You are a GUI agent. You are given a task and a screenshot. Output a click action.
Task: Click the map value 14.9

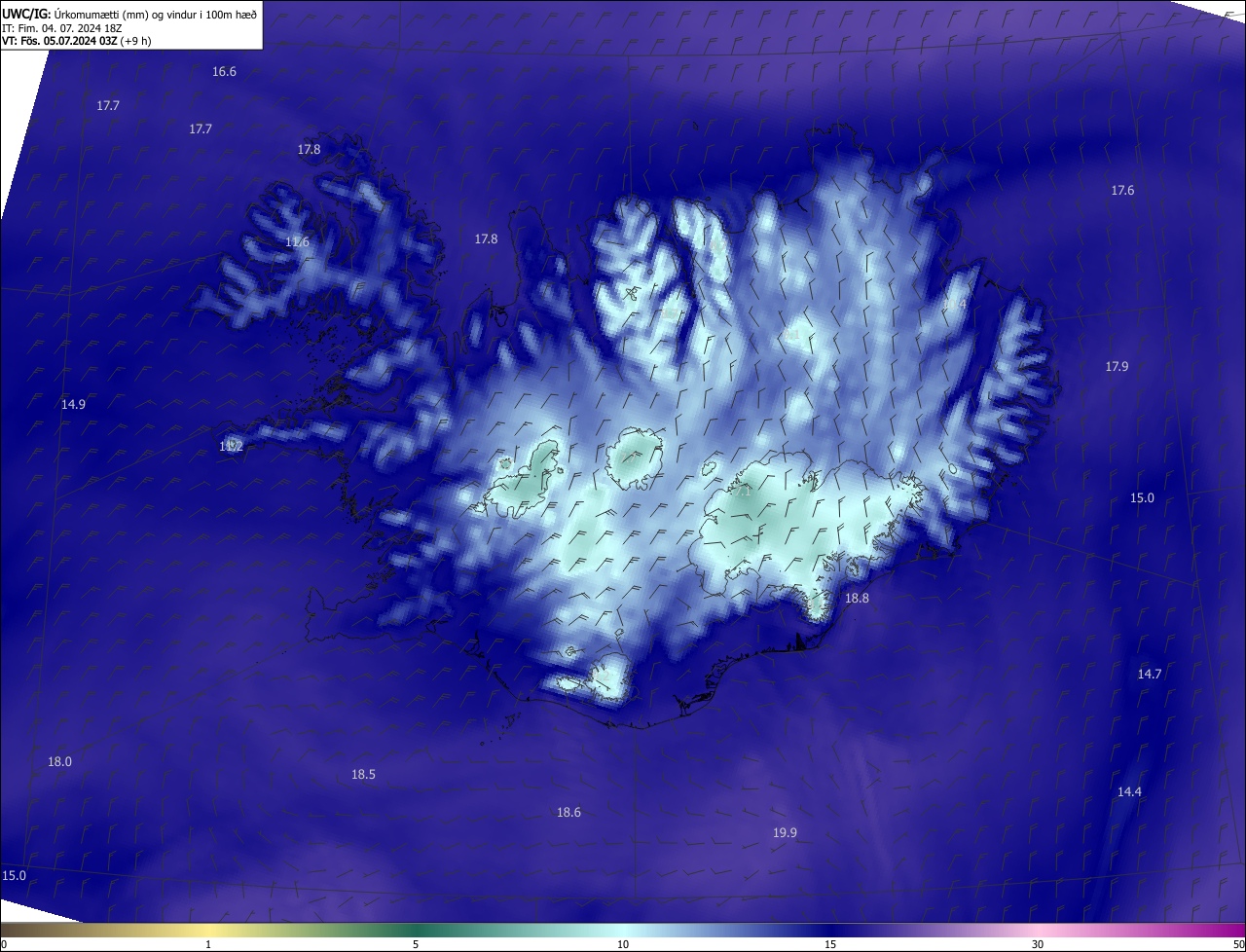coord(73,404)
